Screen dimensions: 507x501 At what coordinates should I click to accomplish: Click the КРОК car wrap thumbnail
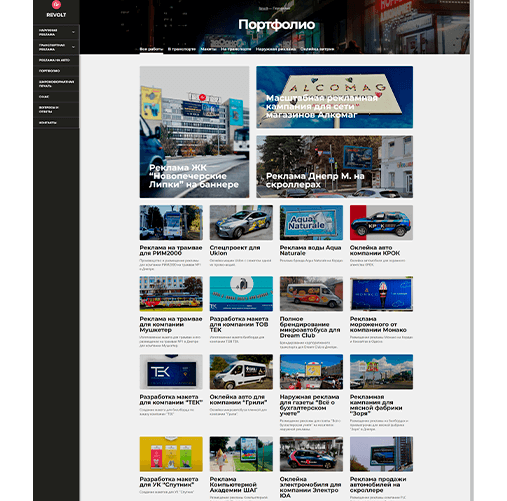coord(381,223)
